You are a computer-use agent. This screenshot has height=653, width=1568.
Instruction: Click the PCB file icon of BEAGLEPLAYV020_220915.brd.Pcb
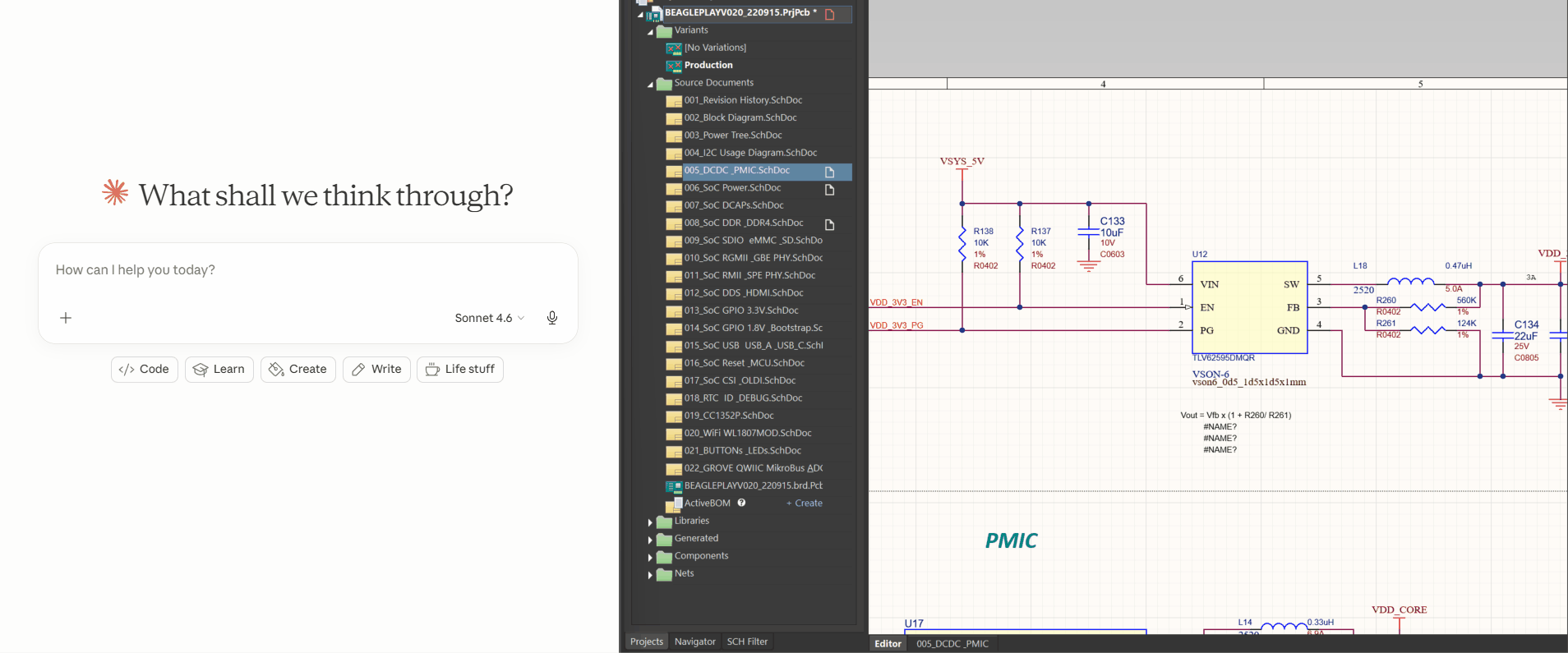click(674, 486)
